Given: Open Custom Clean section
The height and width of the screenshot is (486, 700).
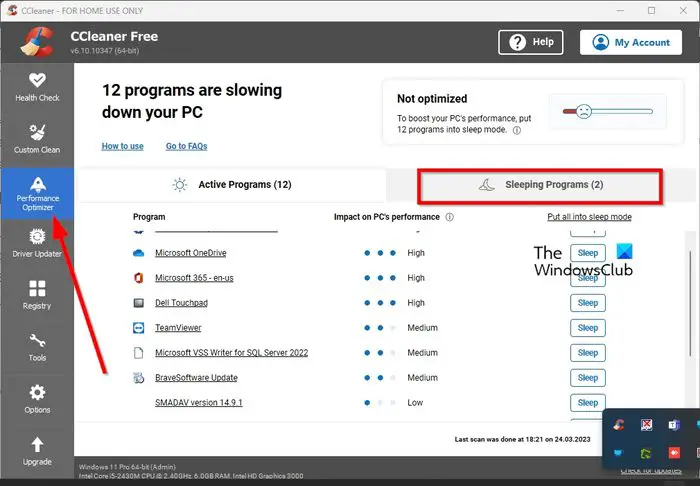Looking at the screenshot, I should pos(37,139).
